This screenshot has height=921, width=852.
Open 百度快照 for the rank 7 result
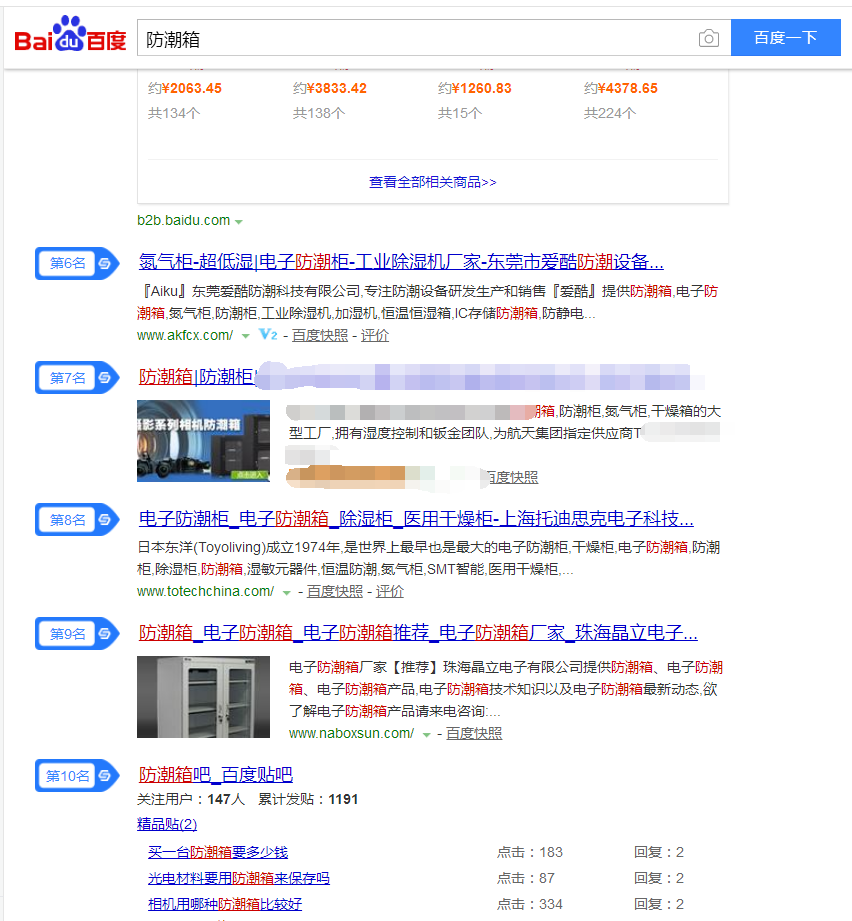513,478
